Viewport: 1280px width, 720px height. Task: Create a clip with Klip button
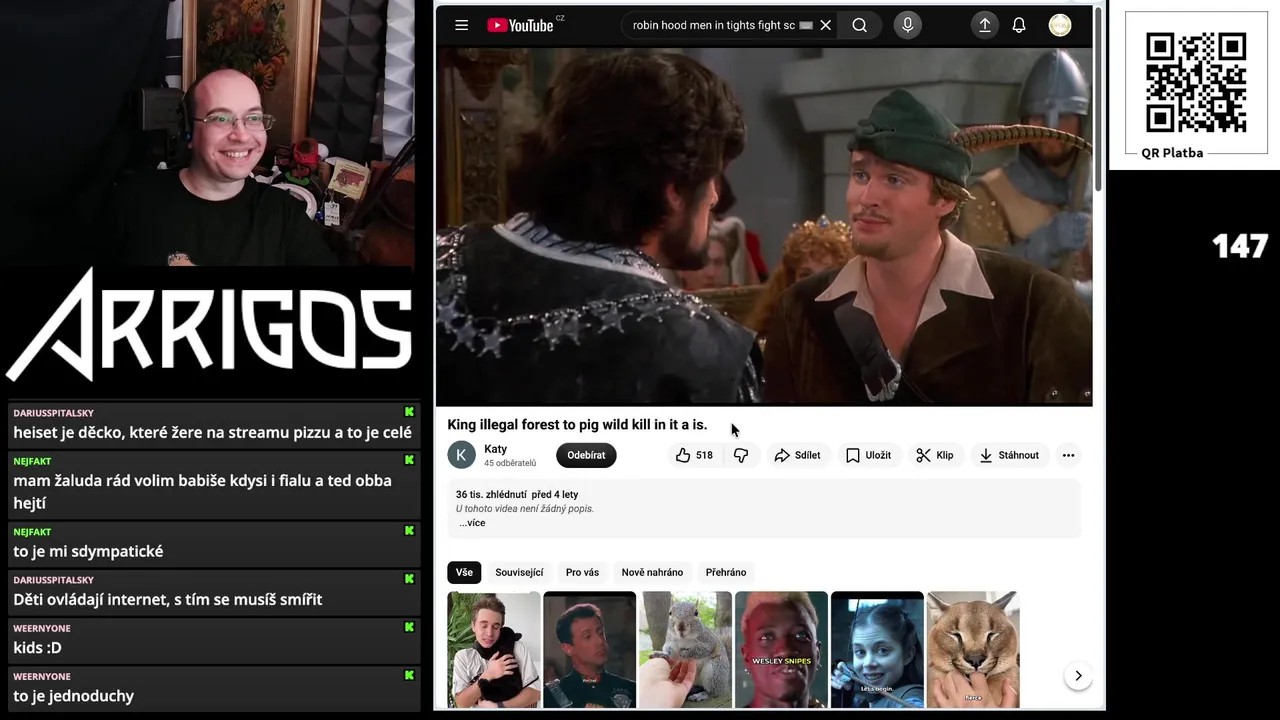(x=935, y=455)
